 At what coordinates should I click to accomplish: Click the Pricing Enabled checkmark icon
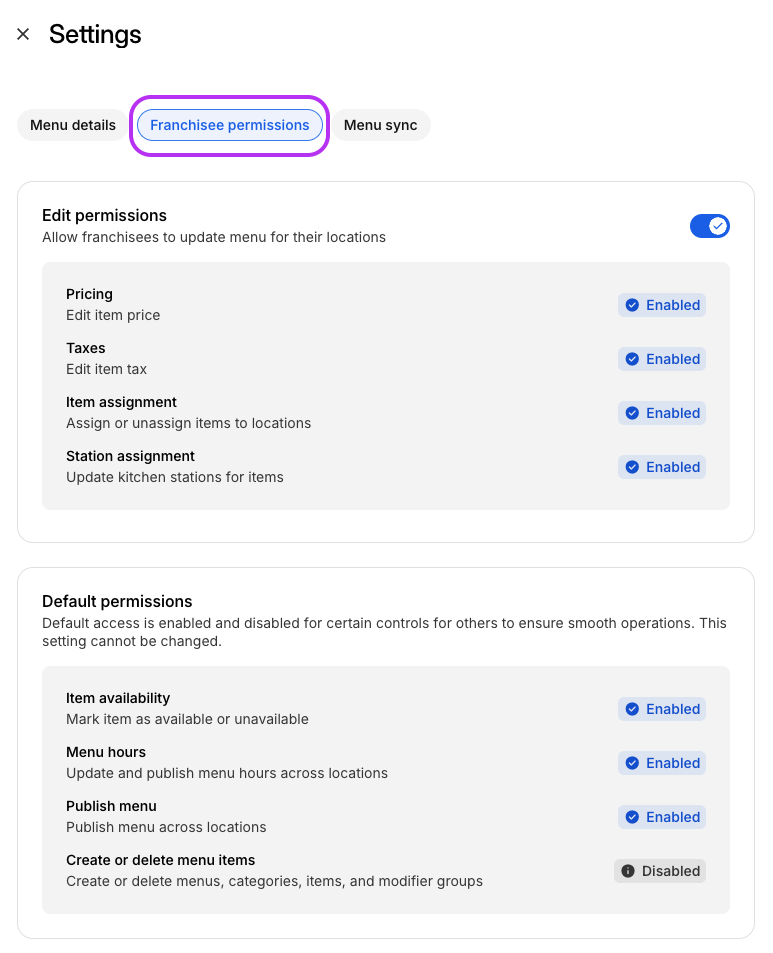point(632,305)
